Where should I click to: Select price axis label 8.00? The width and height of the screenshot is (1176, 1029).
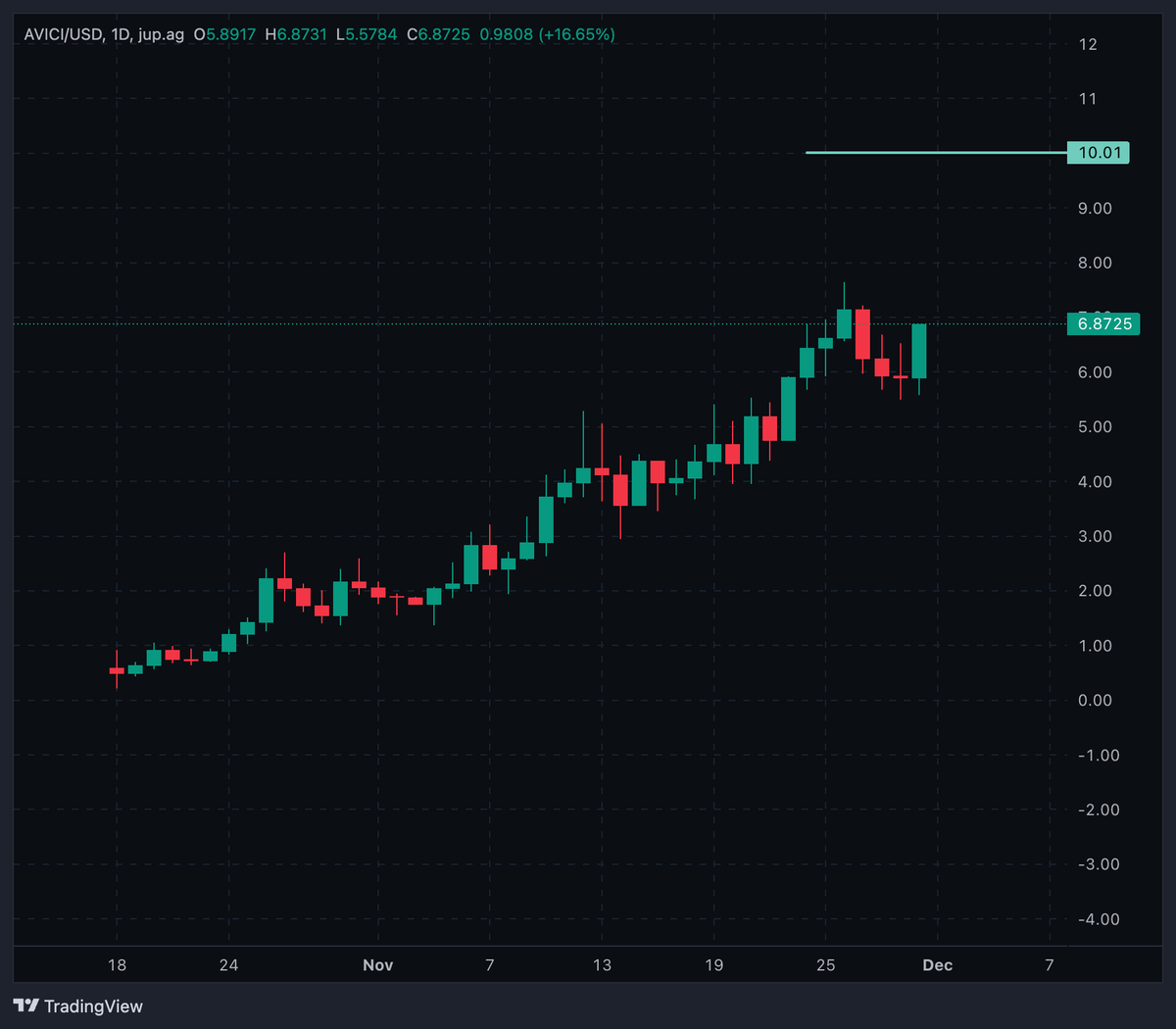click(1095, 263)
